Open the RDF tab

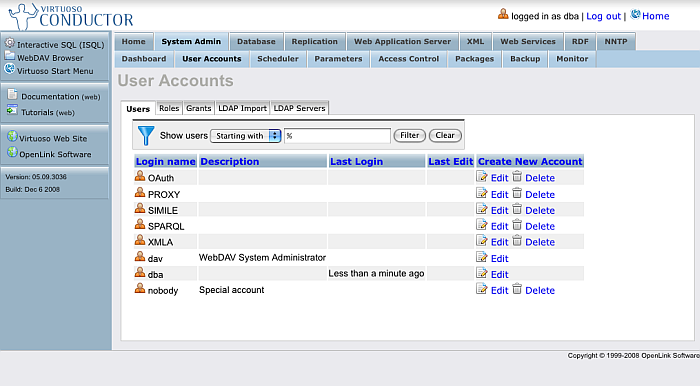coord(580,42)
